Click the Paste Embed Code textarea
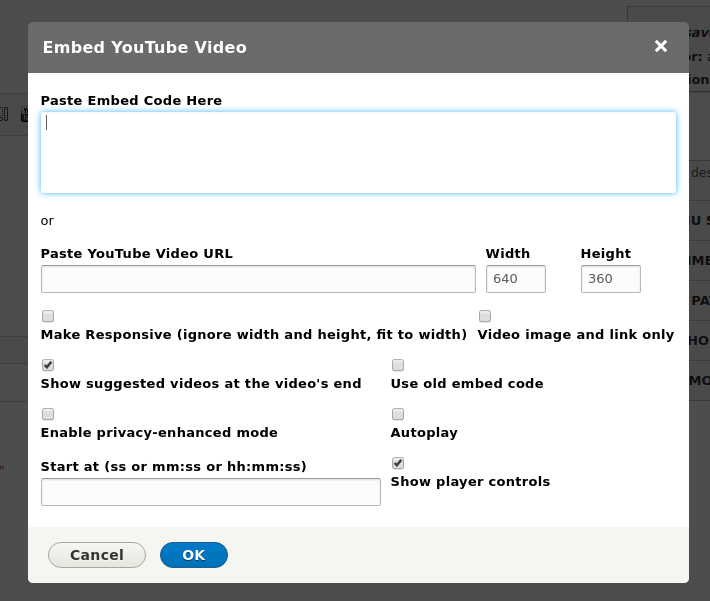710x601 pixels. click(358, 153)
